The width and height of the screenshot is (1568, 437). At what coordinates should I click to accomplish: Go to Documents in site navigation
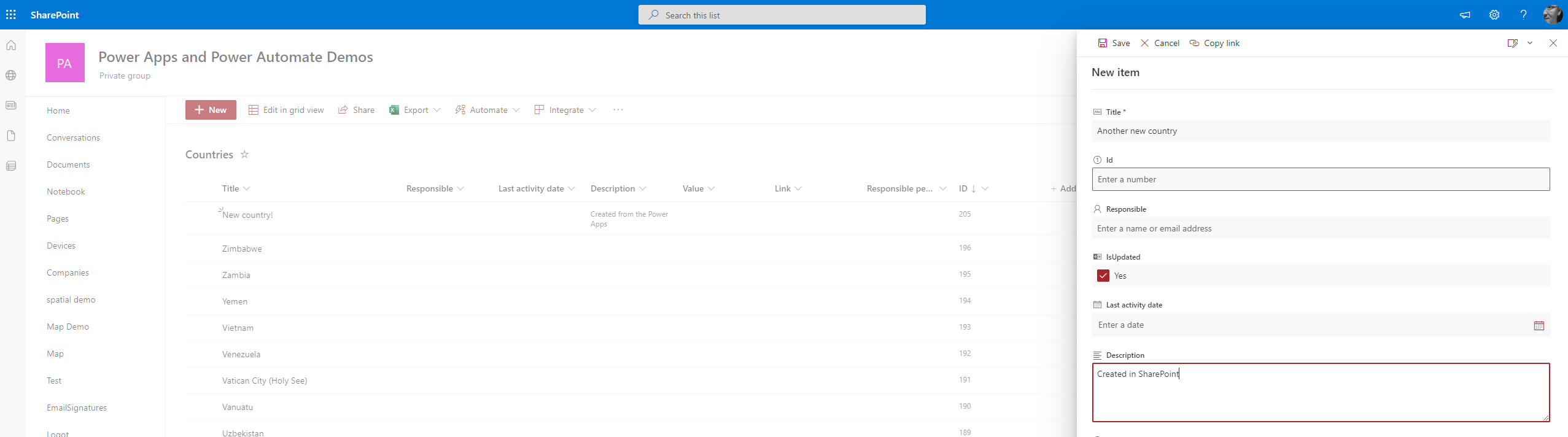tap(68, 164)
